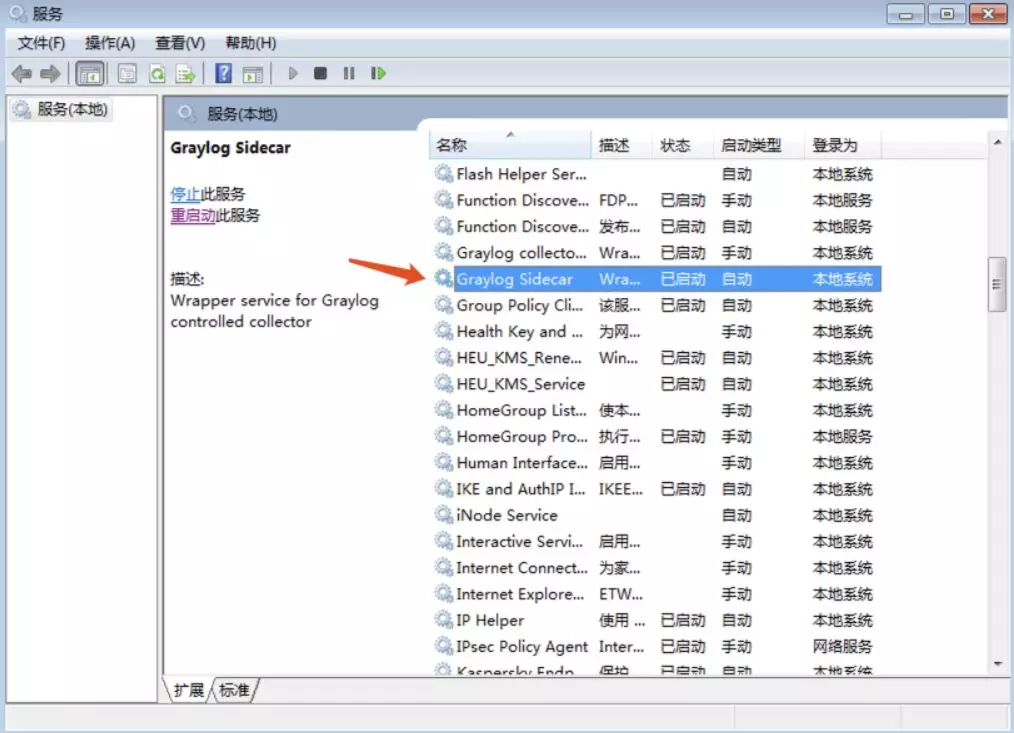Image resolution: width=1014 pixels, height=733 pixels.
Task: Restart the service with the restart icon
Action: pyautogui.click(x=378, y=72)
